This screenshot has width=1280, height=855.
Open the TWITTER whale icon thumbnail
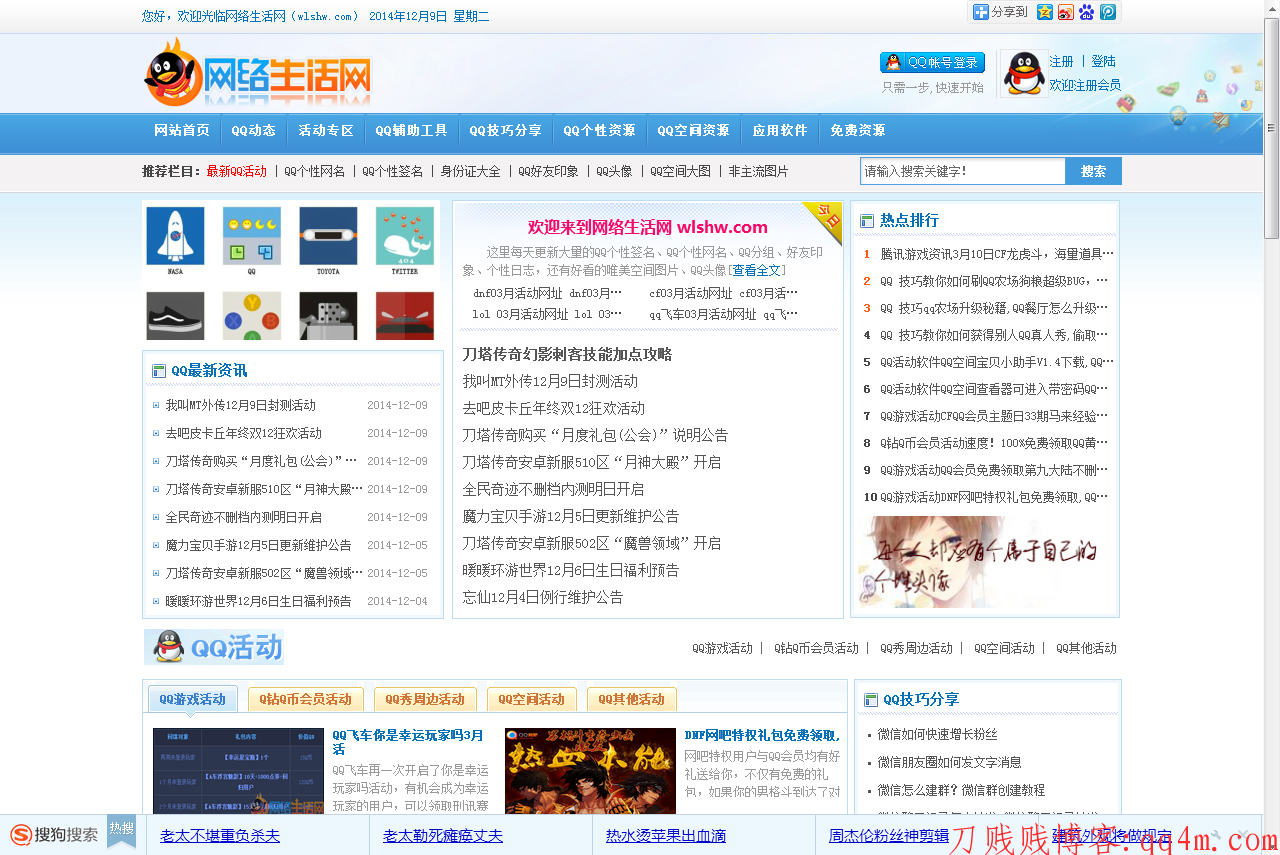tap(405, 241)
